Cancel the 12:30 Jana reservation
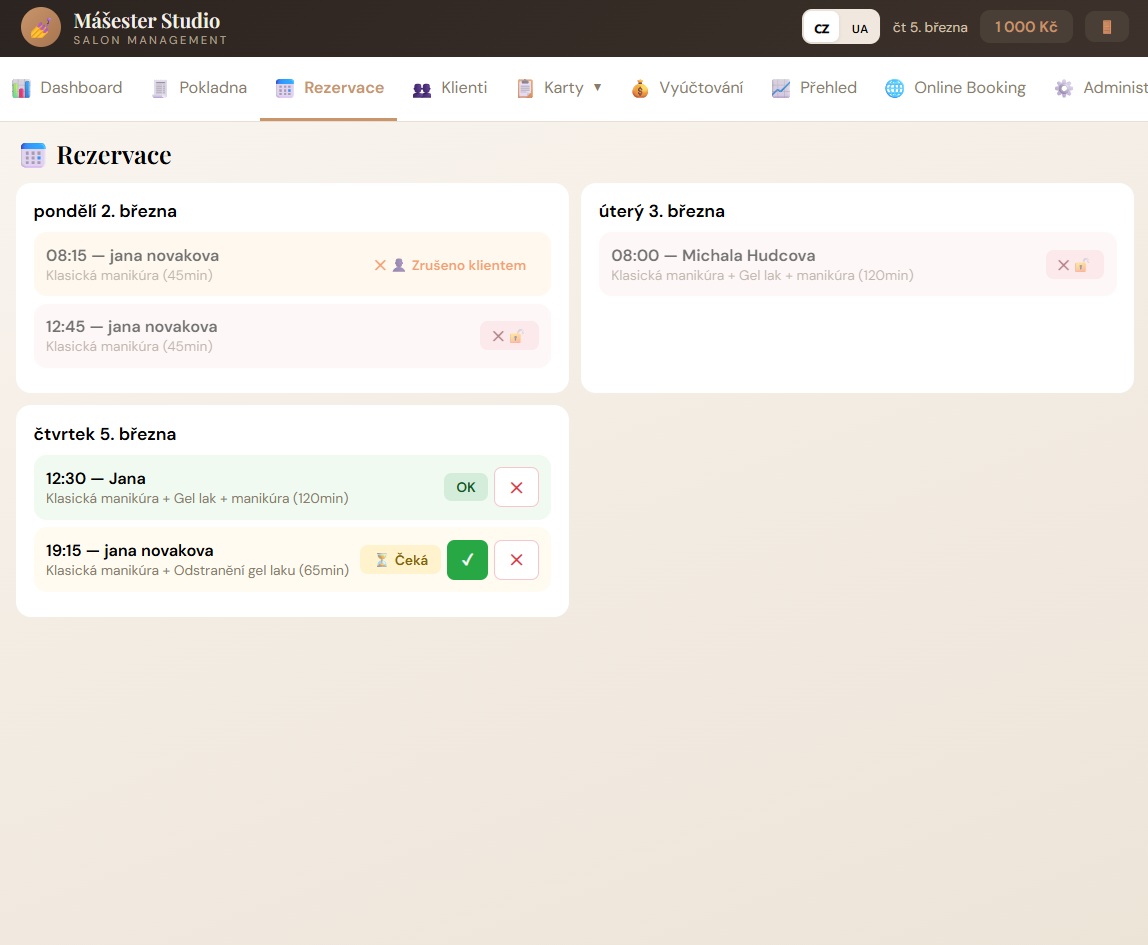This screenshot has width=1148, height=945. (516, 488)
